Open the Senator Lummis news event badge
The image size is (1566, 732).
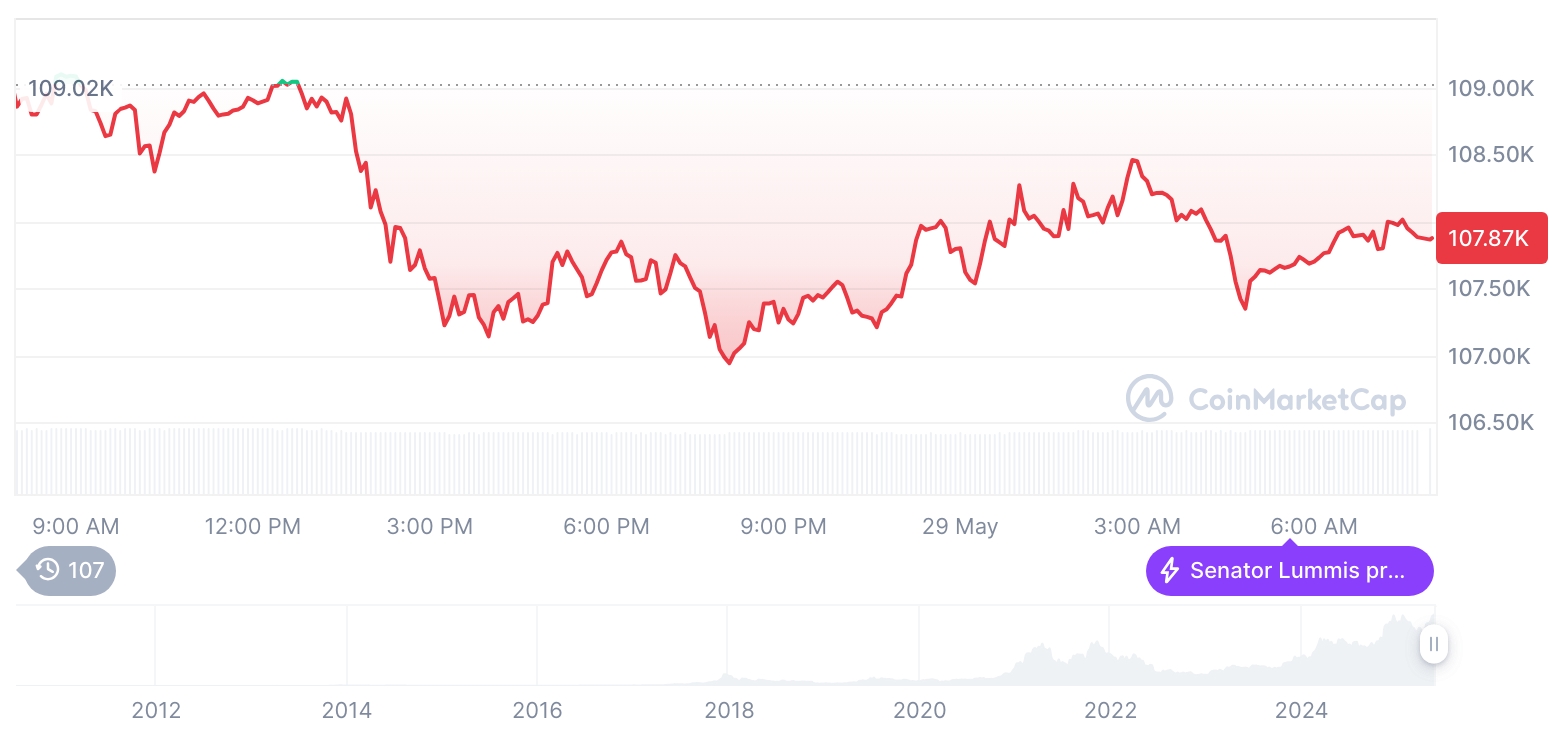[1289, 571]
